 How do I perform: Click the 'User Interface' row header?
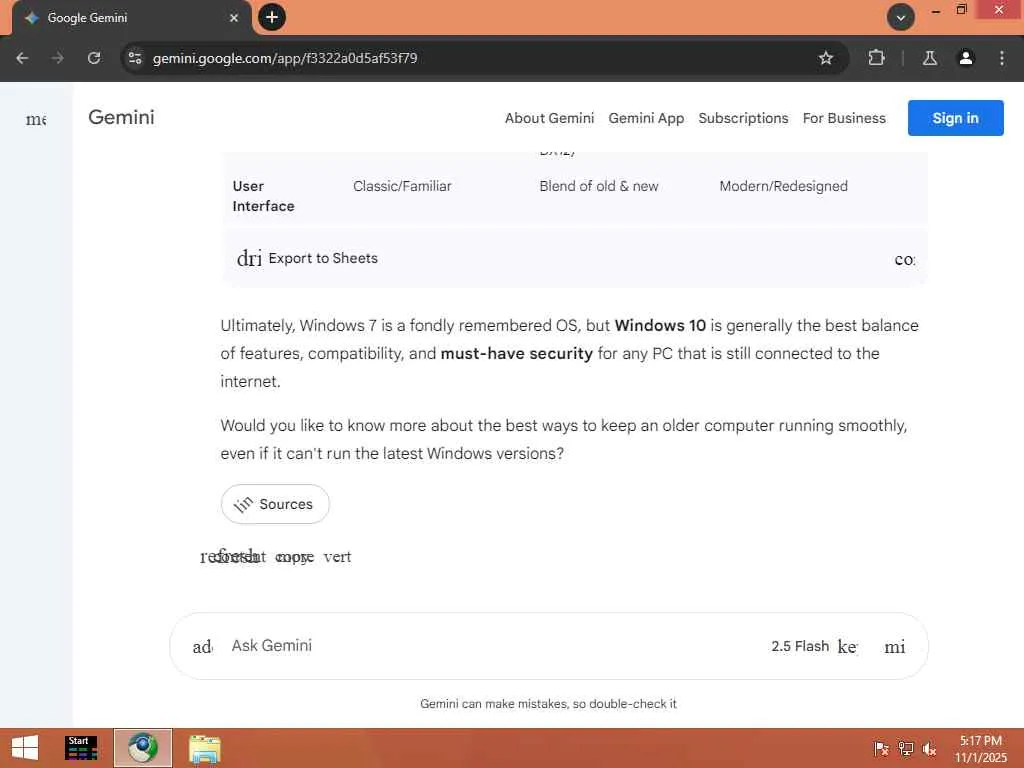[263, 196]
